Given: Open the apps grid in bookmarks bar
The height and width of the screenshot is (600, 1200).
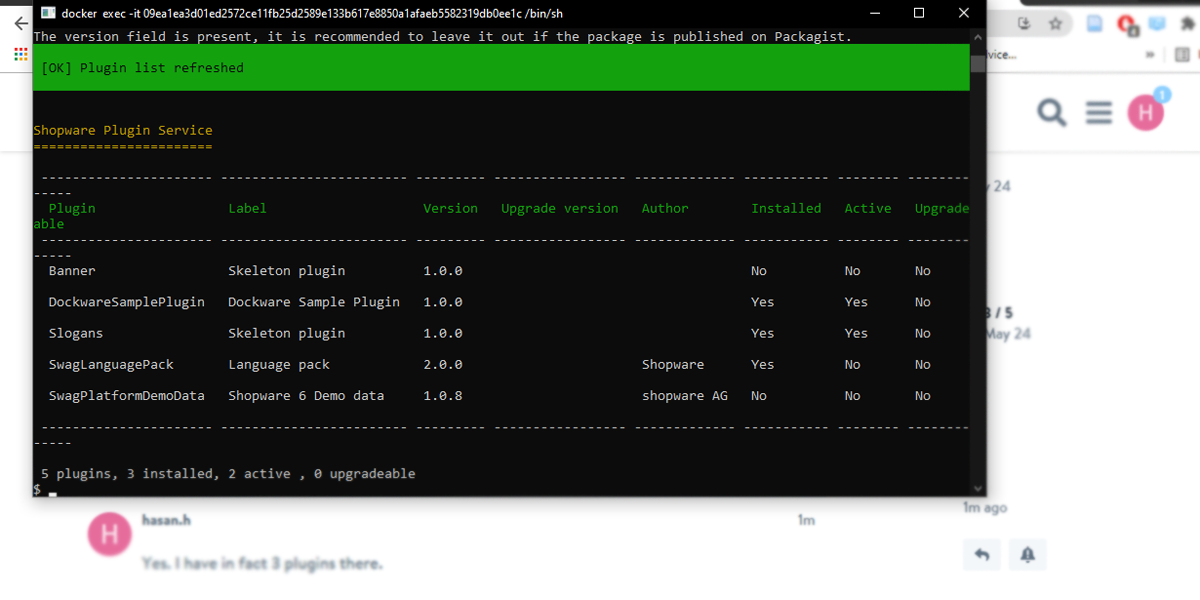Looking at the screenshot, I should tap(21, 54).
